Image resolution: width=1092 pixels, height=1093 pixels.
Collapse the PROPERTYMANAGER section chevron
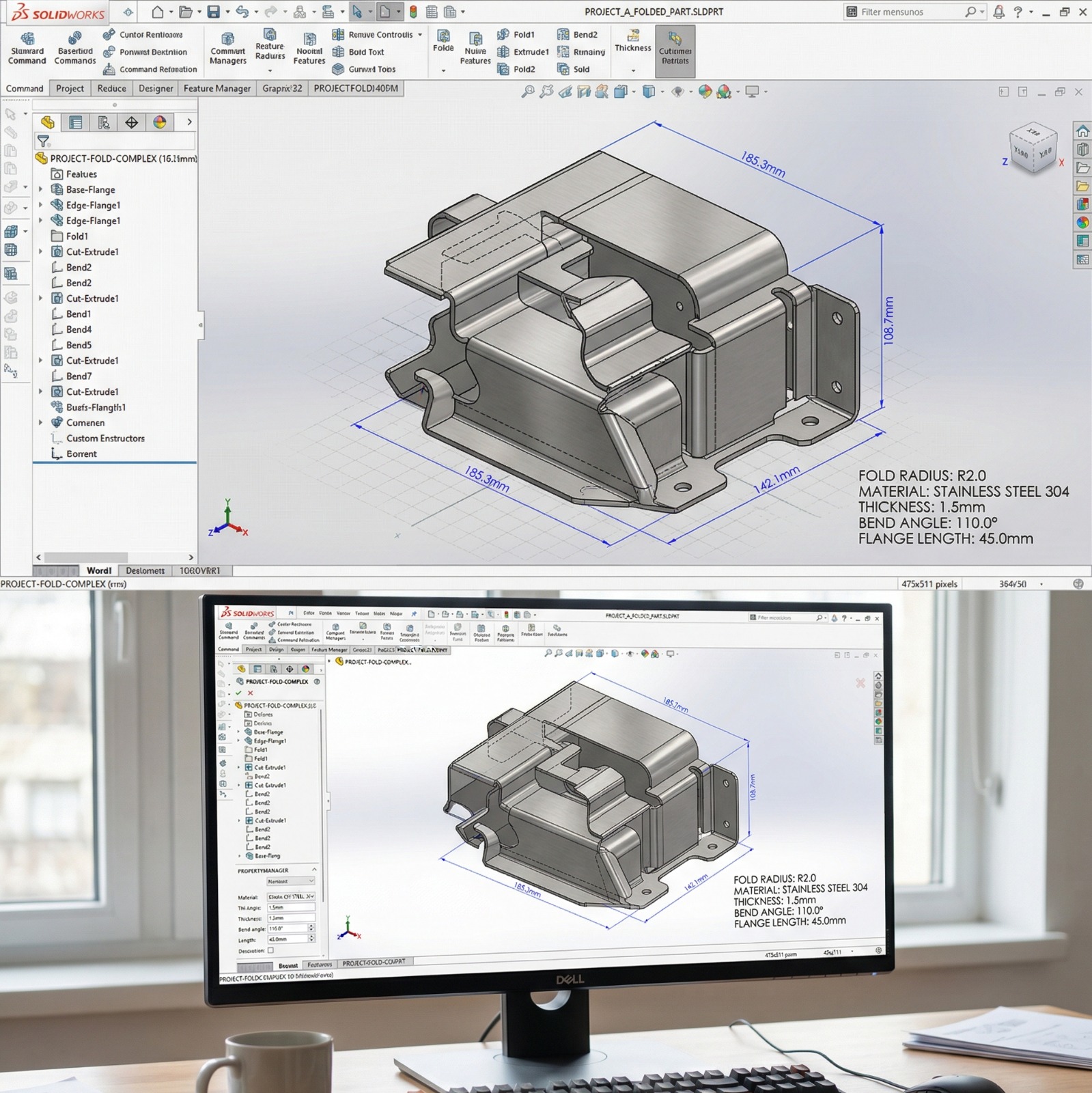314,870
